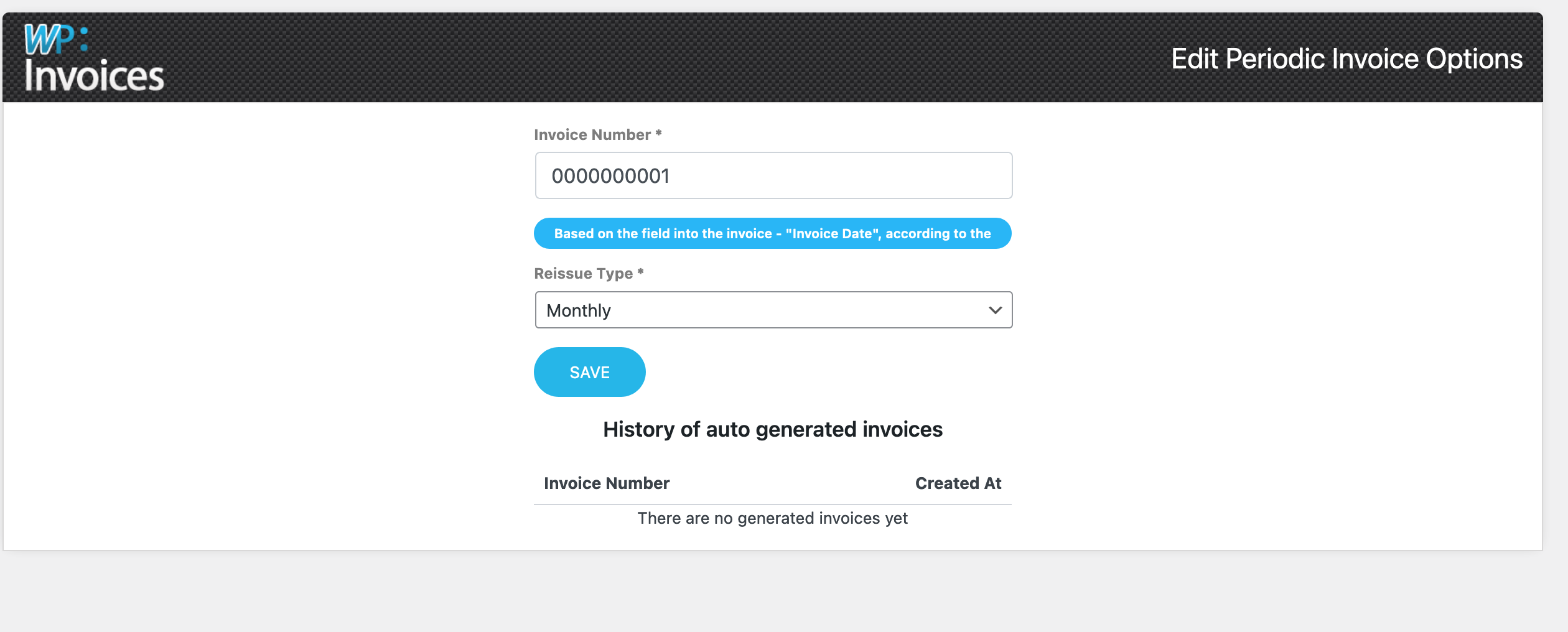
Task: Click 'Edit Periodic Invoice Options' page title
Action: 1346,59
